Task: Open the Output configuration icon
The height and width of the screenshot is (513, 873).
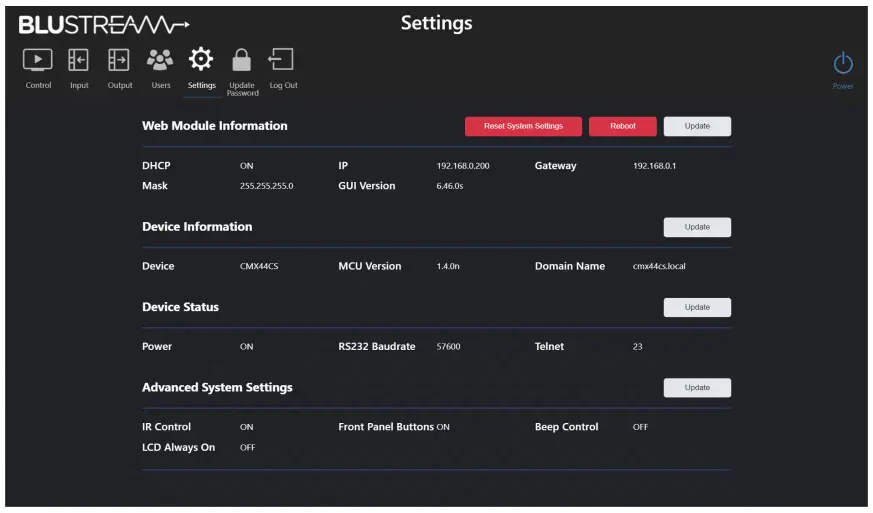Action: coord(119,60)
